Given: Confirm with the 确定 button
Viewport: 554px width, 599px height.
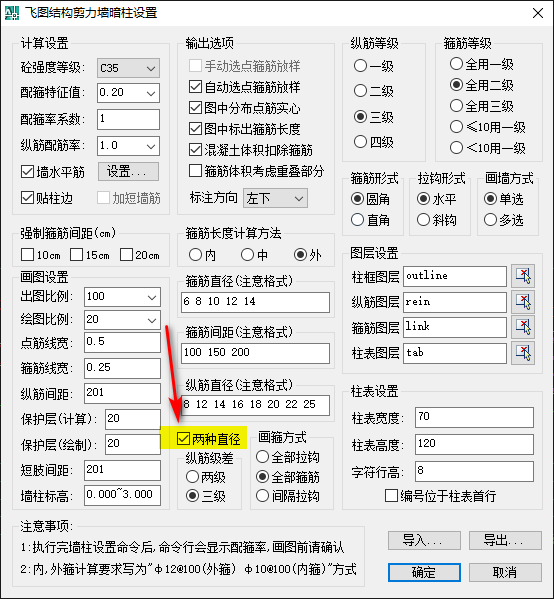Looking at the screenshot, I should point(424,572).
